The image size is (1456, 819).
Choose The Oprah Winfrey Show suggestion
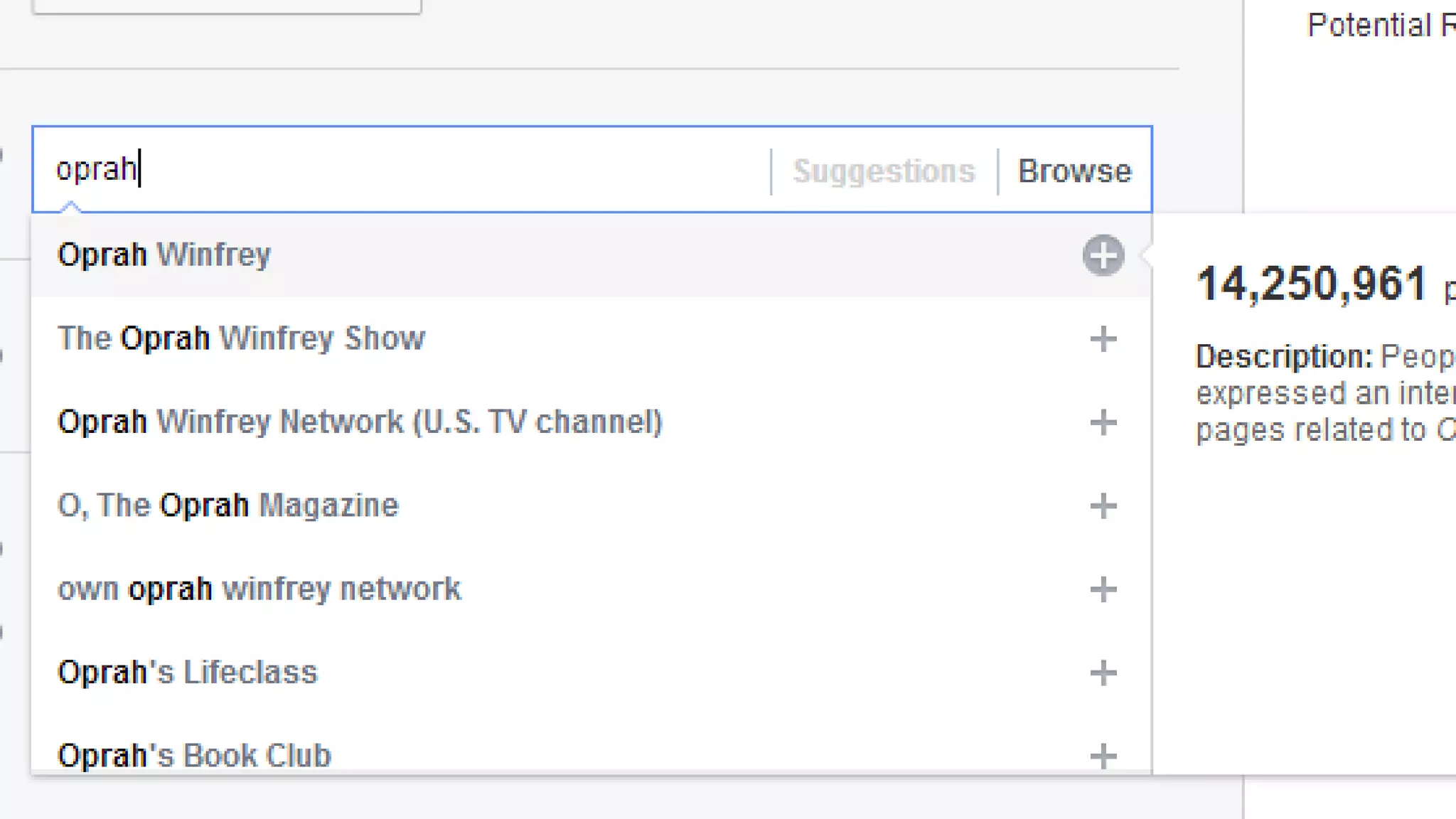coord(241,338)
